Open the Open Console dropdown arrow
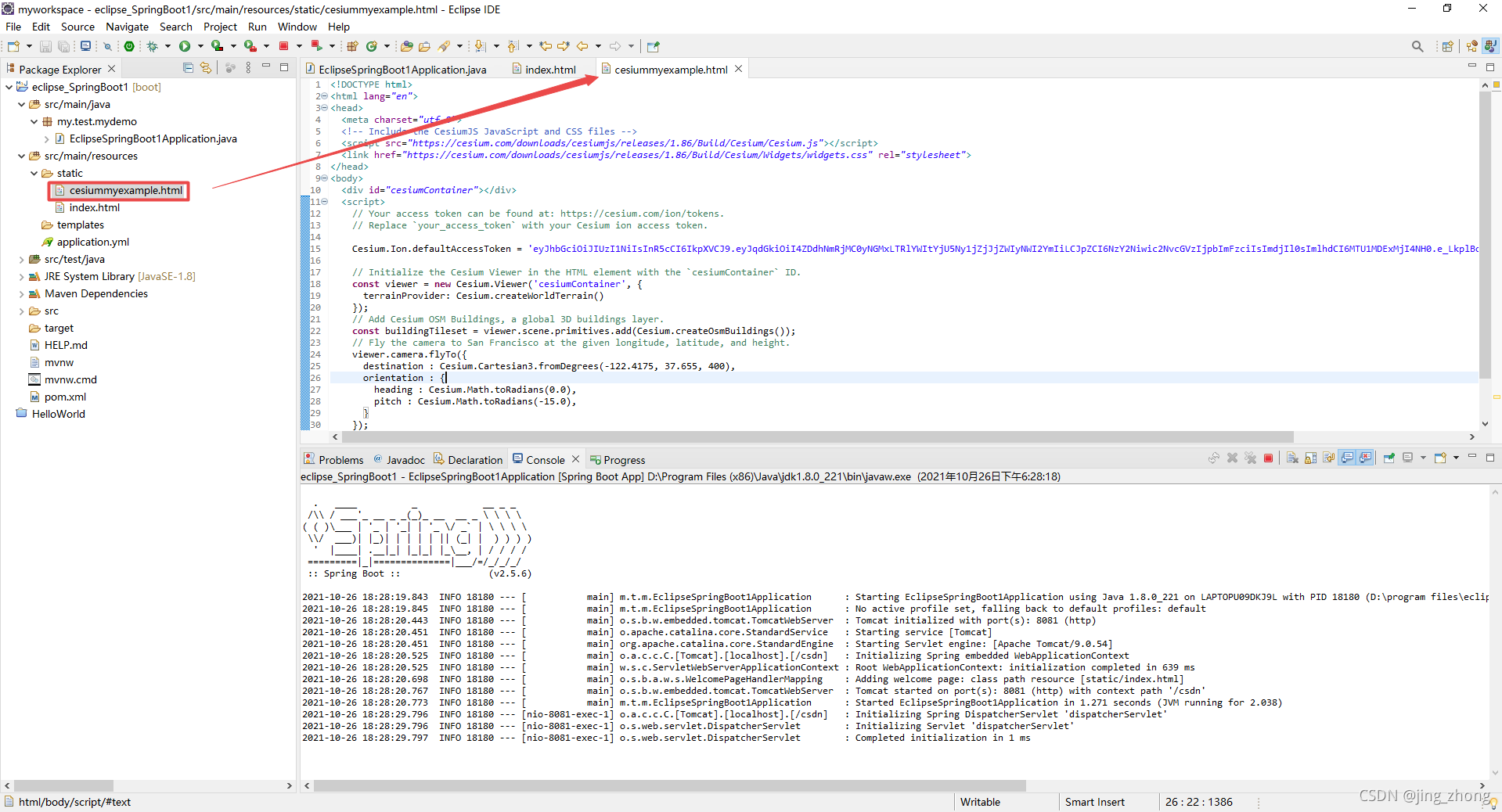The height and width of the screenshot is (812, 1502). pyautogui.click(x=1456, y=458)
